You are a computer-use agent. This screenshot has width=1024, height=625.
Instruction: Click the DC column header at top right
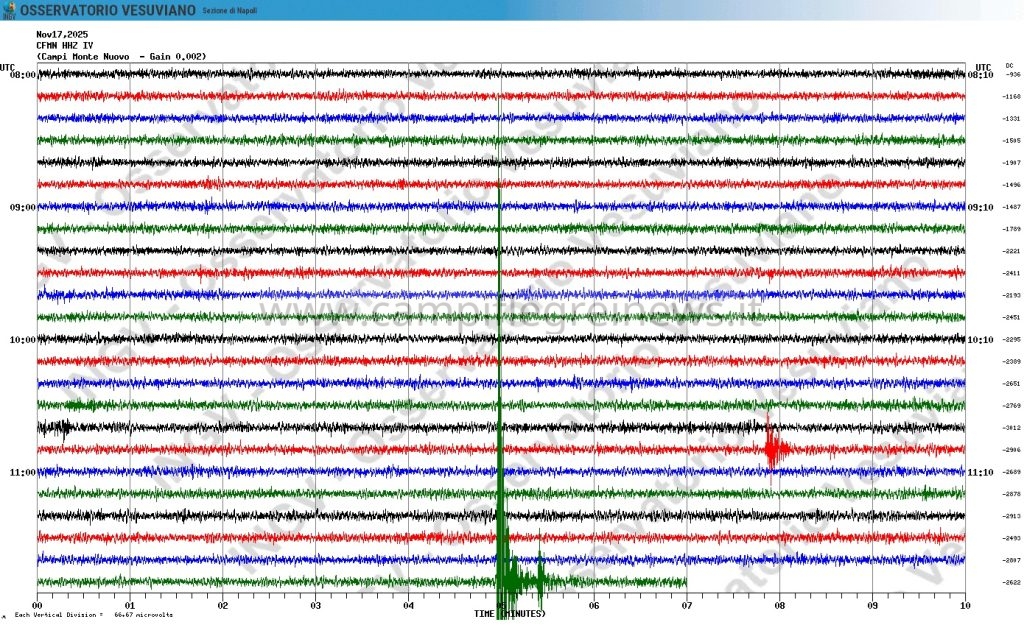point(1009,65)
